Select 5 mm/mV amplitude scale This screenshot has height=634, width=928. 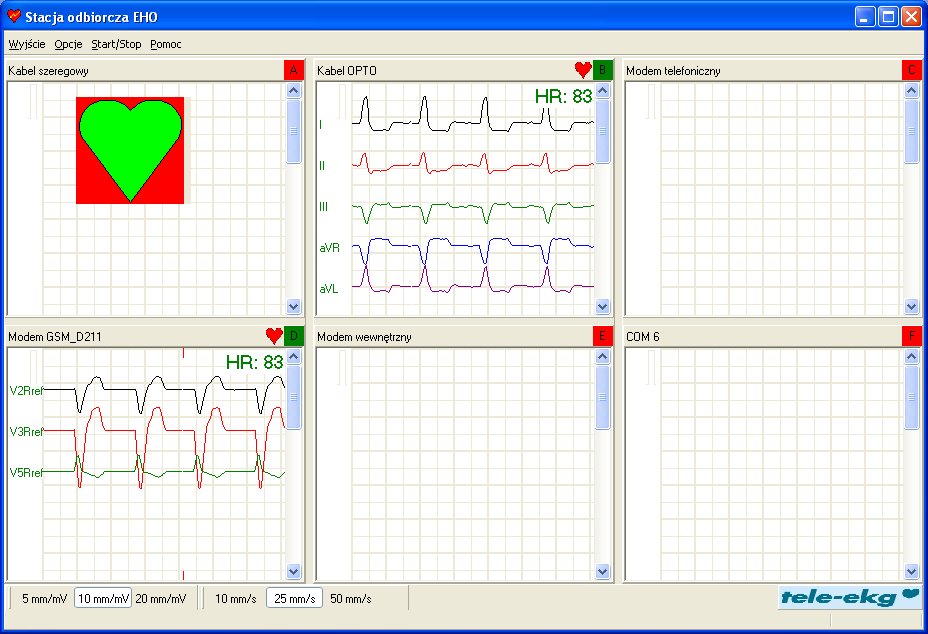44,598
